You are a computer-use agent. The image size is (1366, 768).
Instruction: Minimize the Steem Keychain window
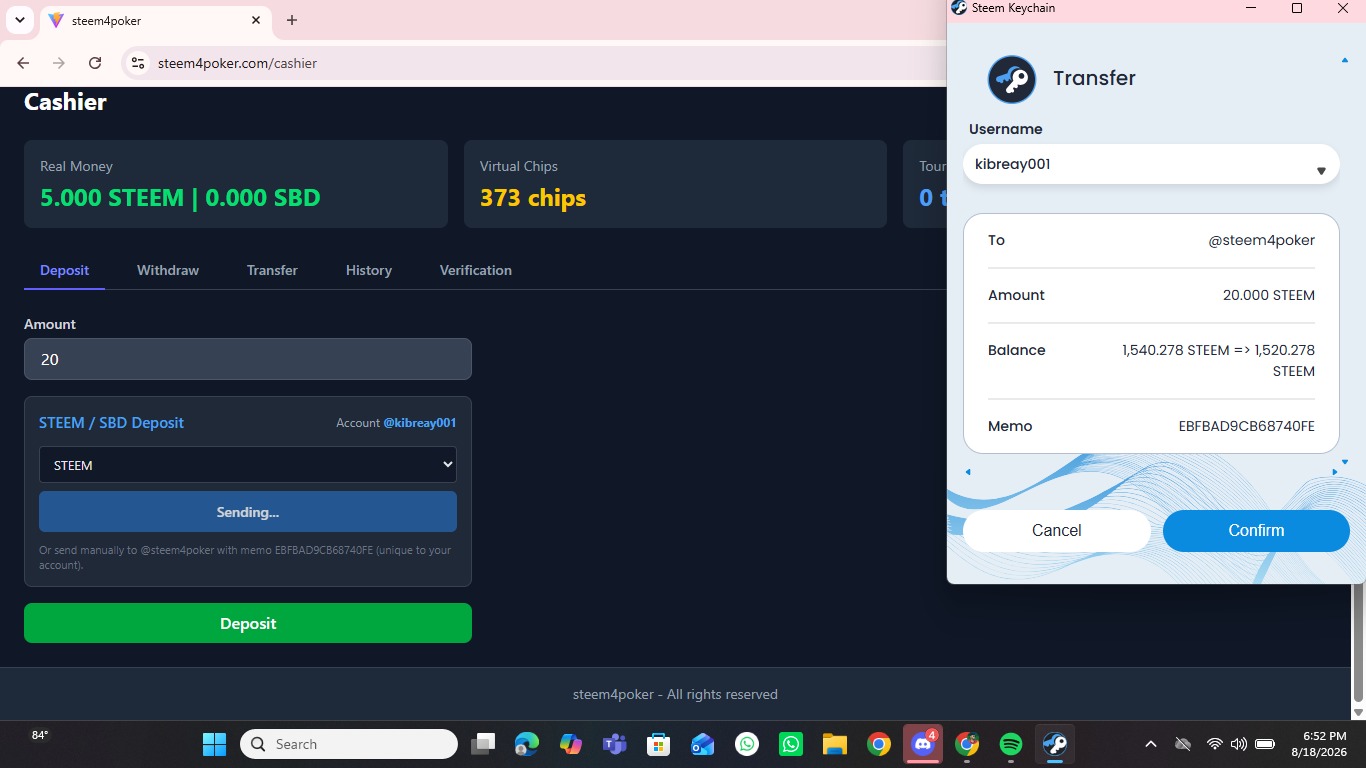[1251, 8]
